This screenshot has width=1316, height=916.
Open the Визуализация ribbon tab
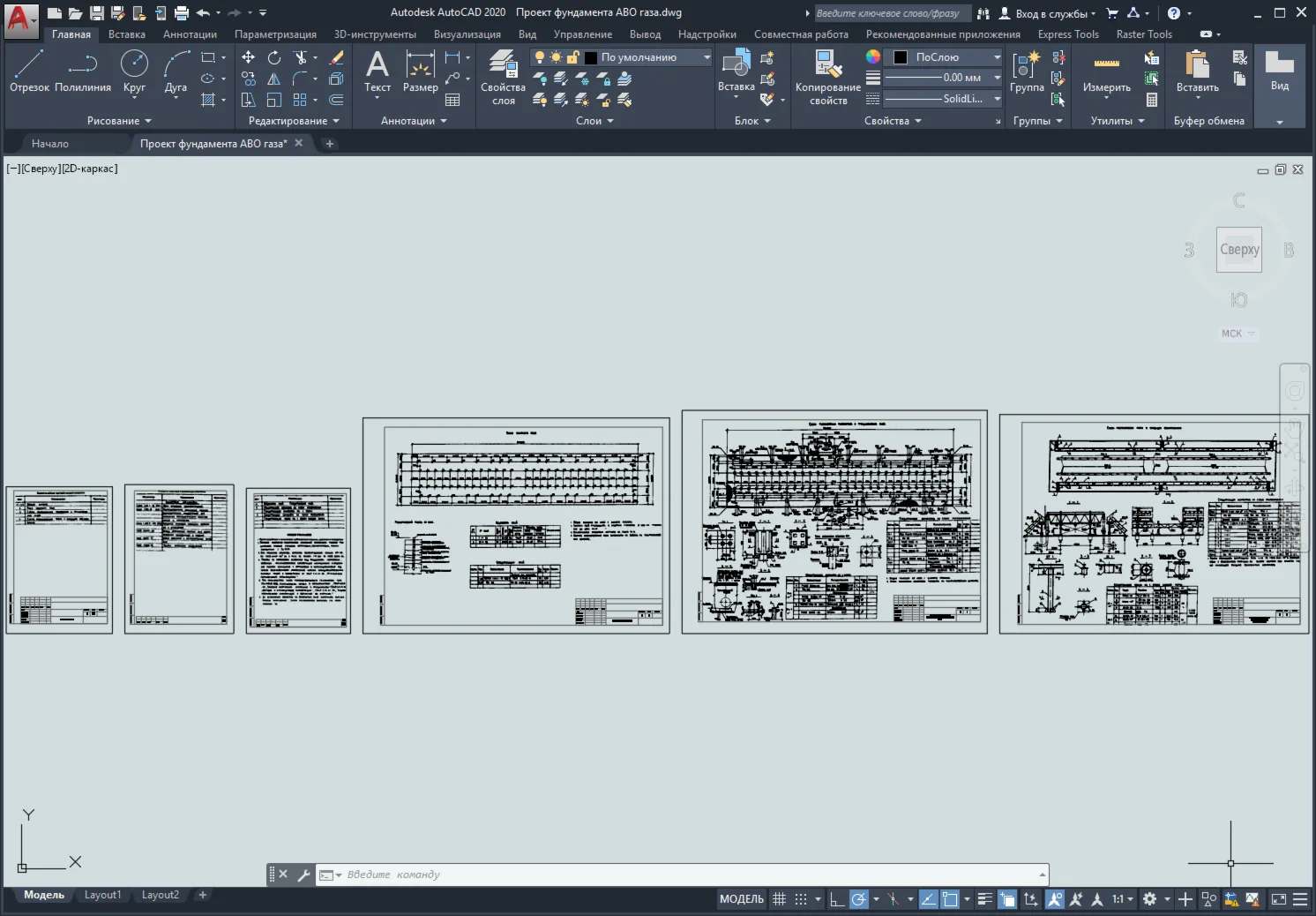pyautogui.click(x=467, y=34)
